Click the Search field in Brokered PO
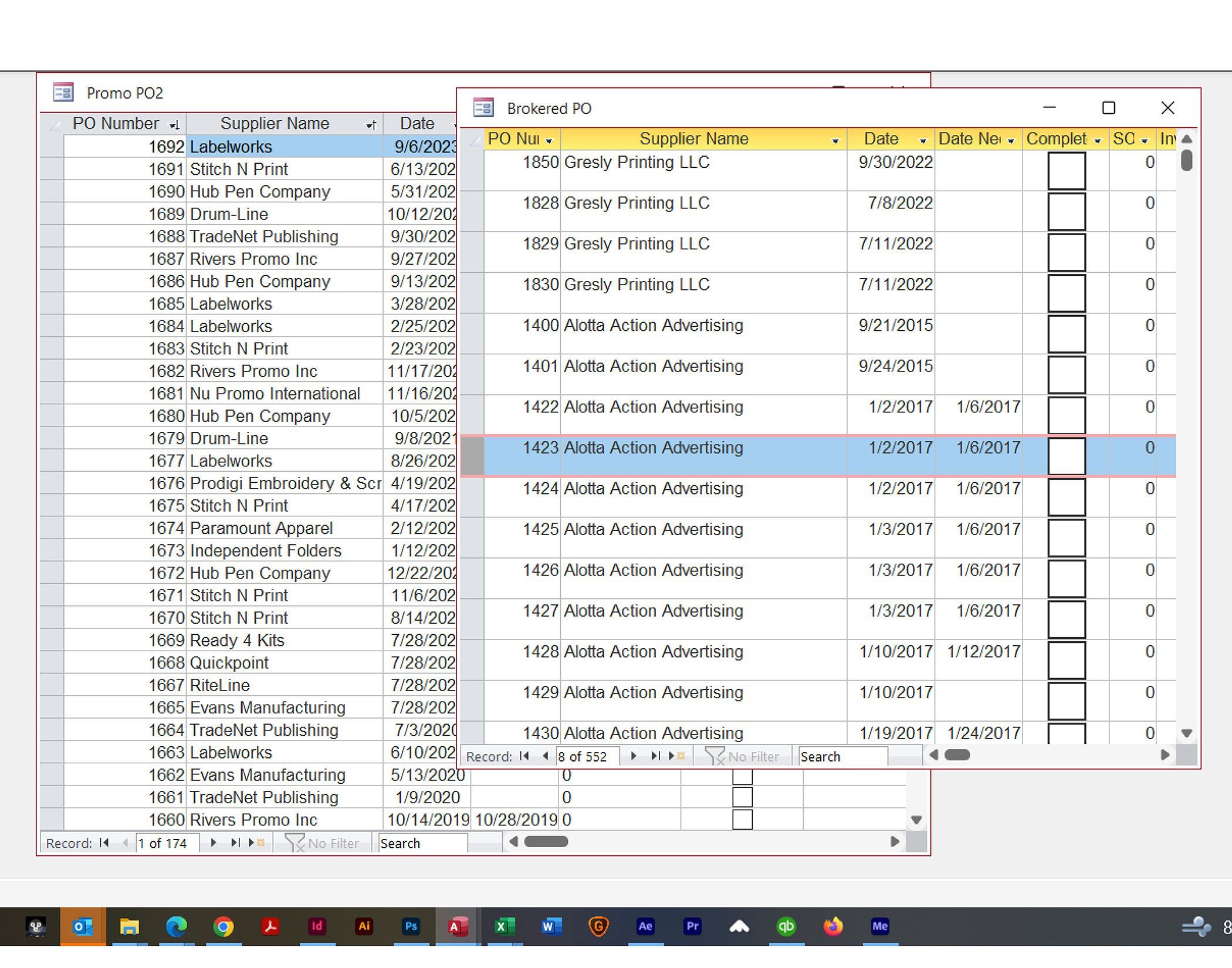The width and height of the screenshot is (1232, 968). [842, 756]
